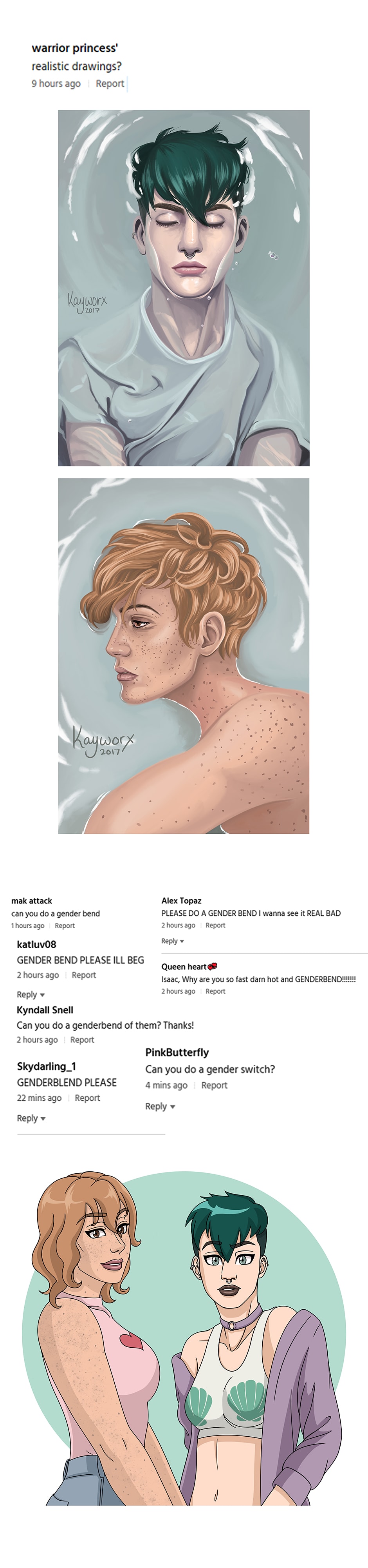The image size is (368, 1568).
Task: Open the PinkButterfly username
Action: 177,1053
